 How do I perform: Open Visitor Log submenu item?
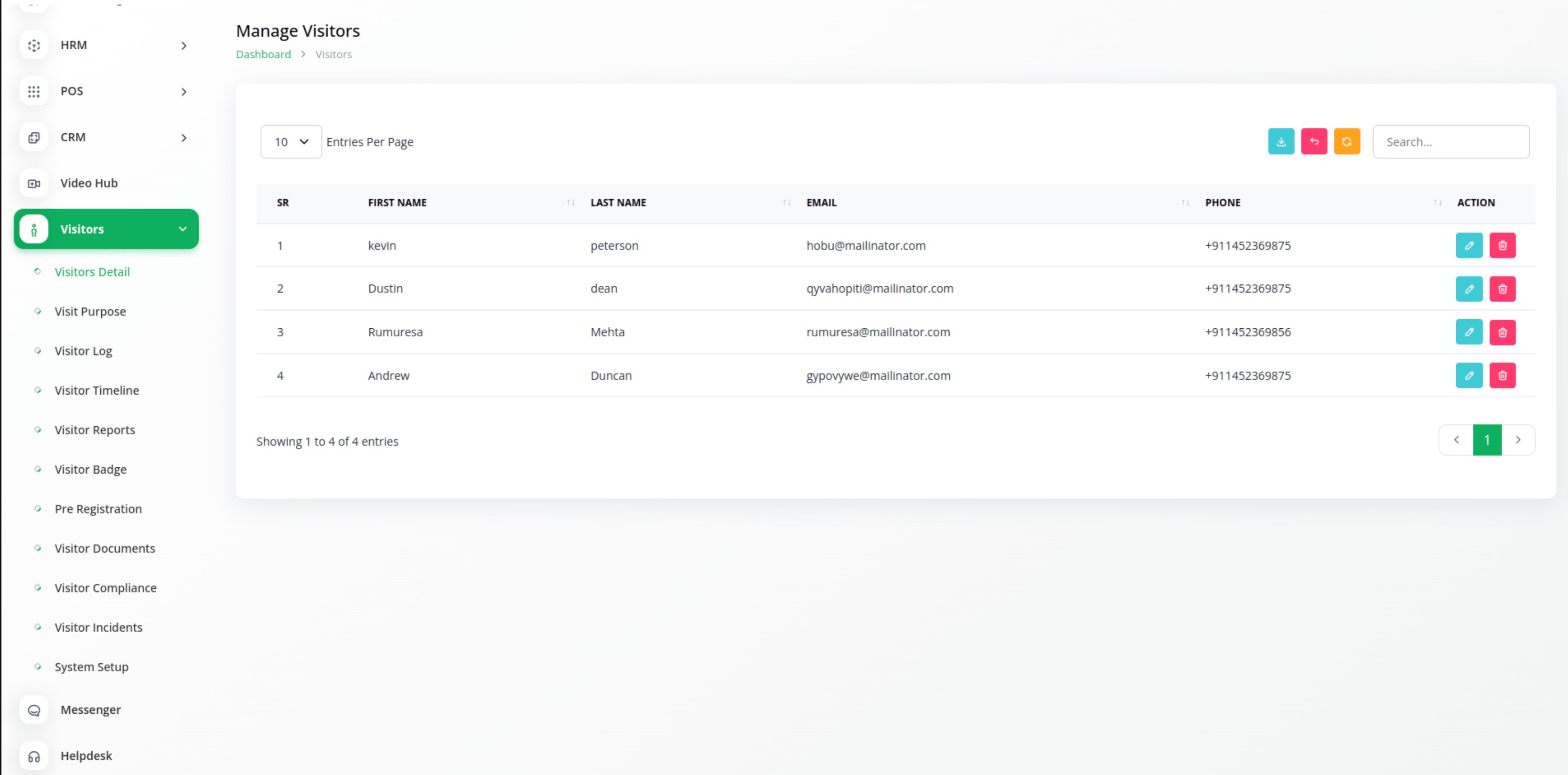(84, 351)
